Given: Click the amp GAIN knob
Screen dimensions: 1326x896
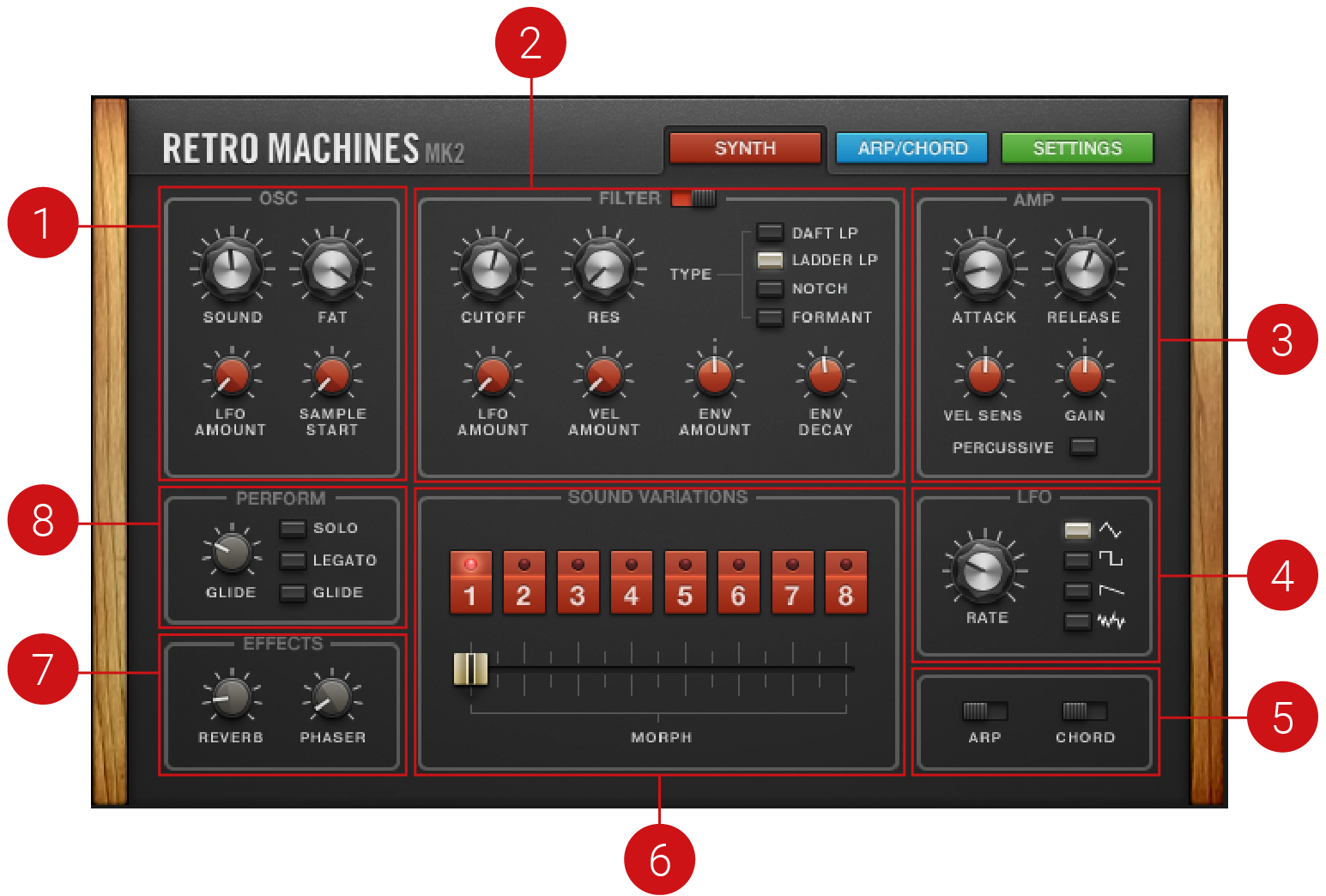Looking at the screenshot, I should click(1084, 376).
